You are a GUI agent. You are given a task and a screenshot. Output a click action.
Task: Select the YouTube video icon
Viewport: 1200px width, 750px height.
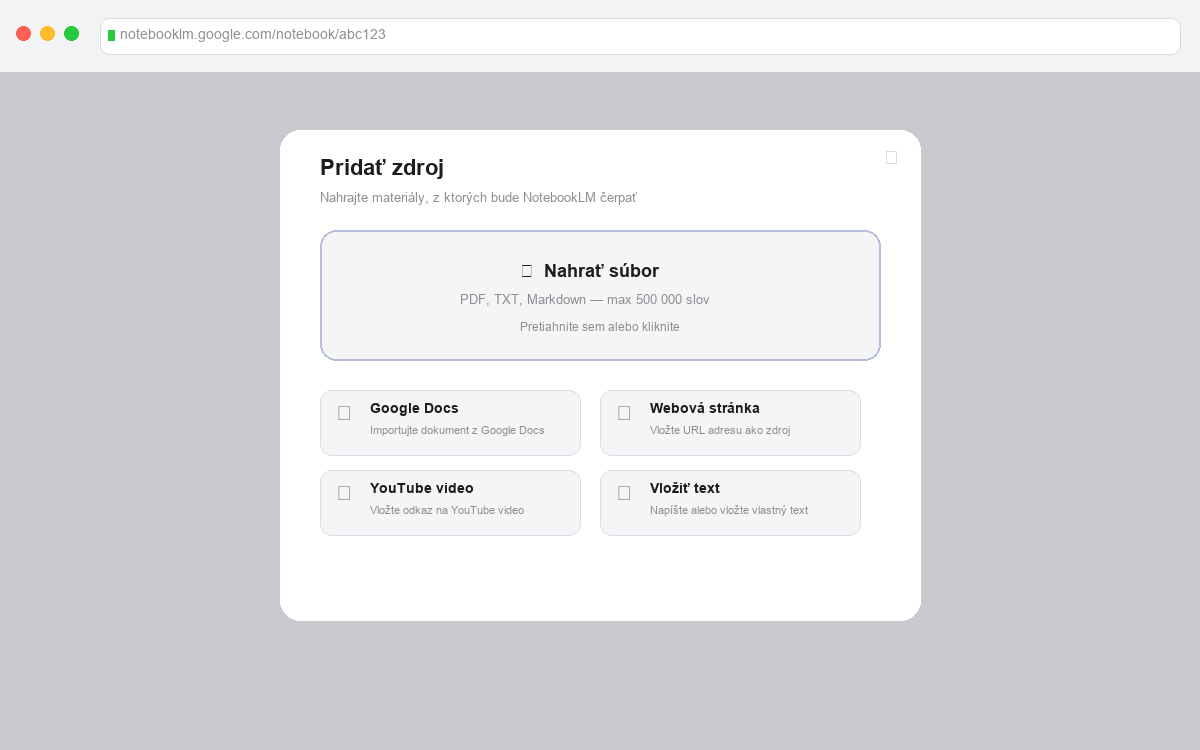click(x=344, y=492)
